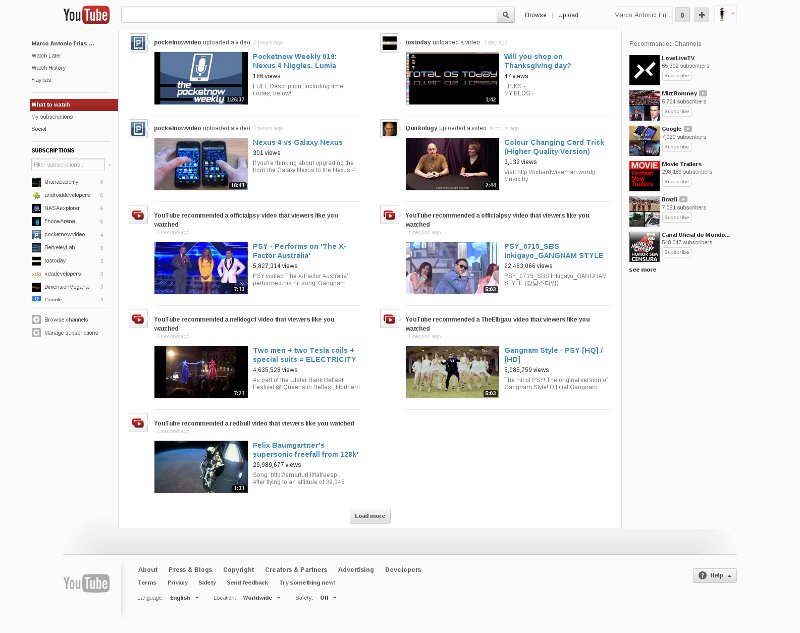Subscribe to the LoveLiveTV channel
The height and width of the screenshot is (633, 800).
coord(677,75)
